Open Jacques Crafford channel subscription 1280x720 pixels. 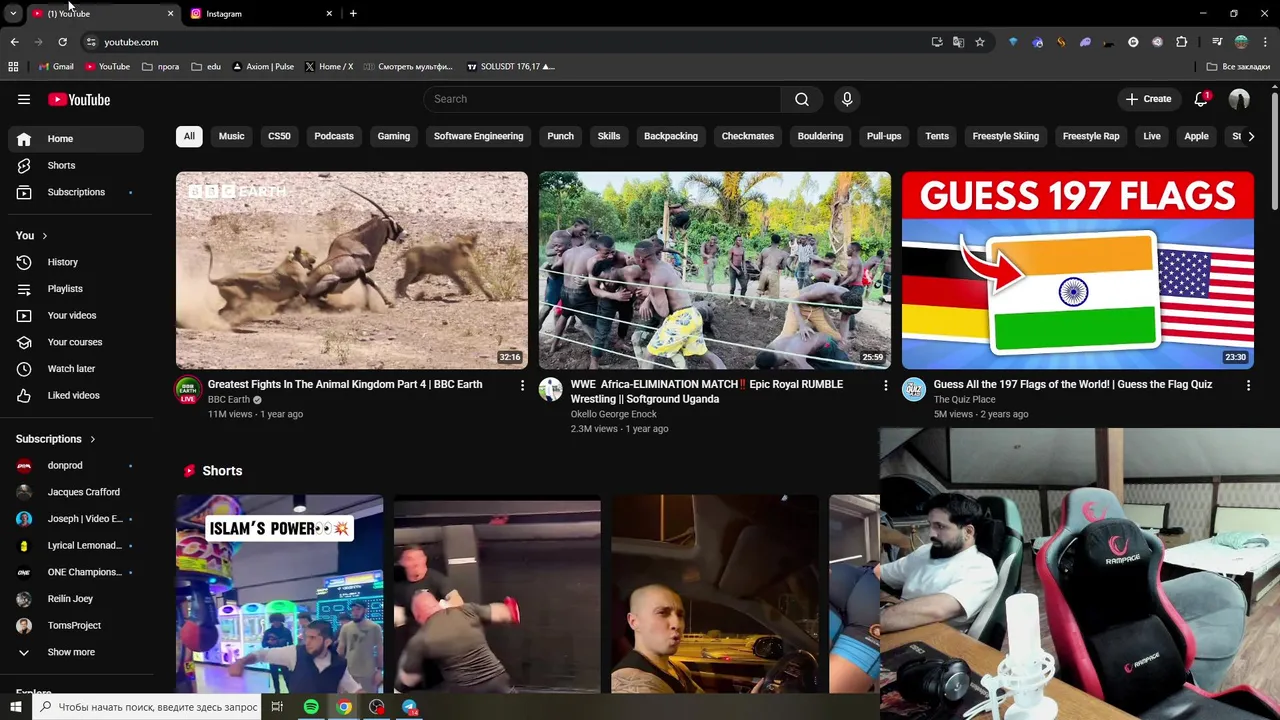click(x=76, y=492)
